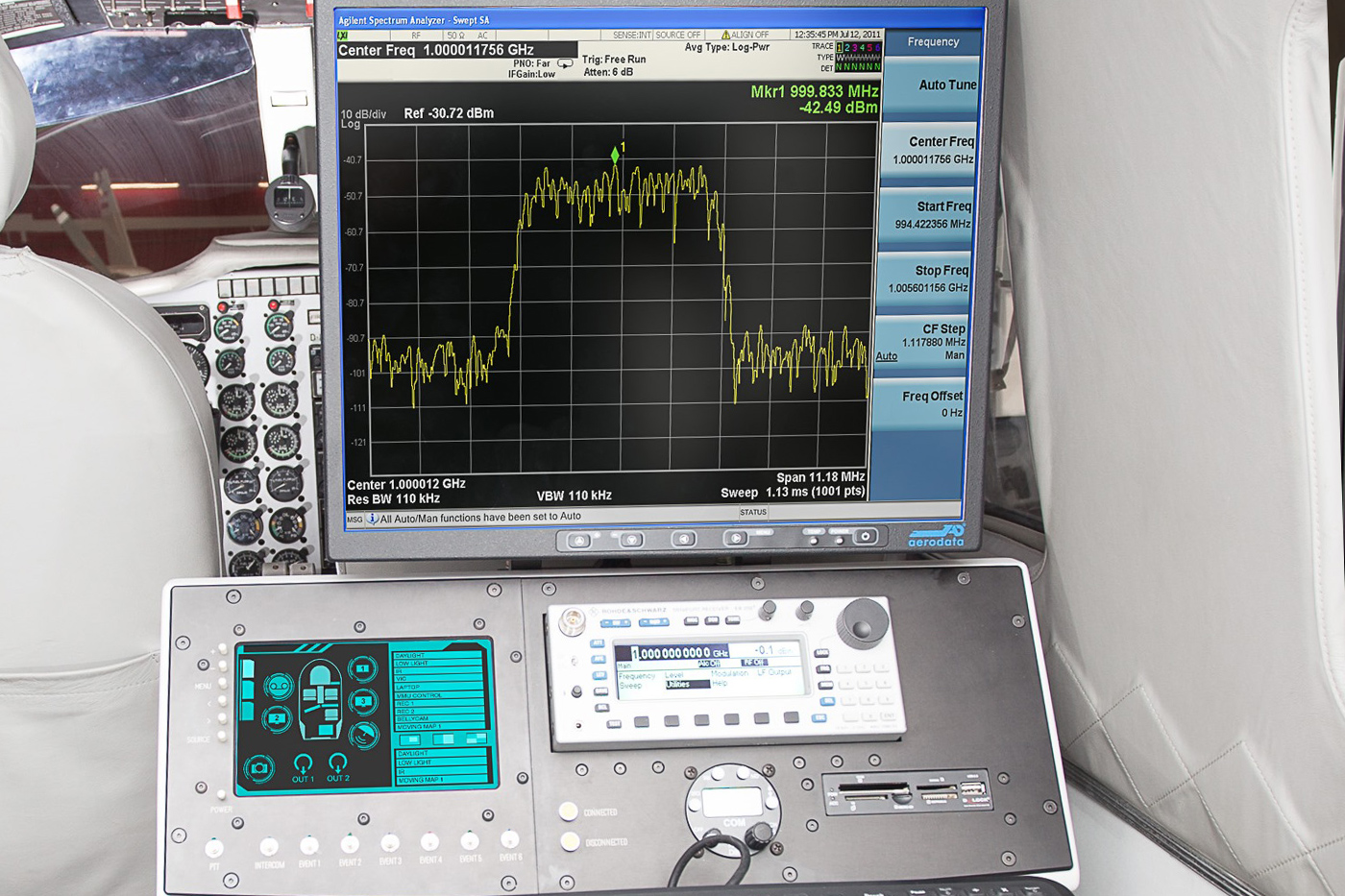1345x896 pixels.
Task: Select BELLYCAM in the source list
Action: pos(440,718)
